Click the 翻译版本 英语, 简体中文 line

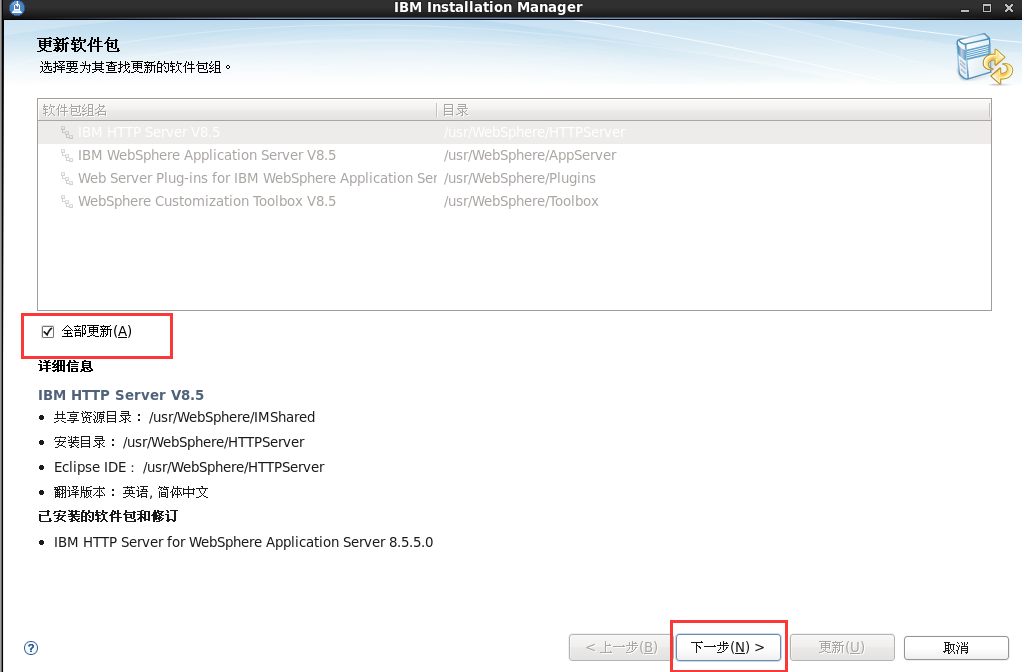click(x=131, y=492)
